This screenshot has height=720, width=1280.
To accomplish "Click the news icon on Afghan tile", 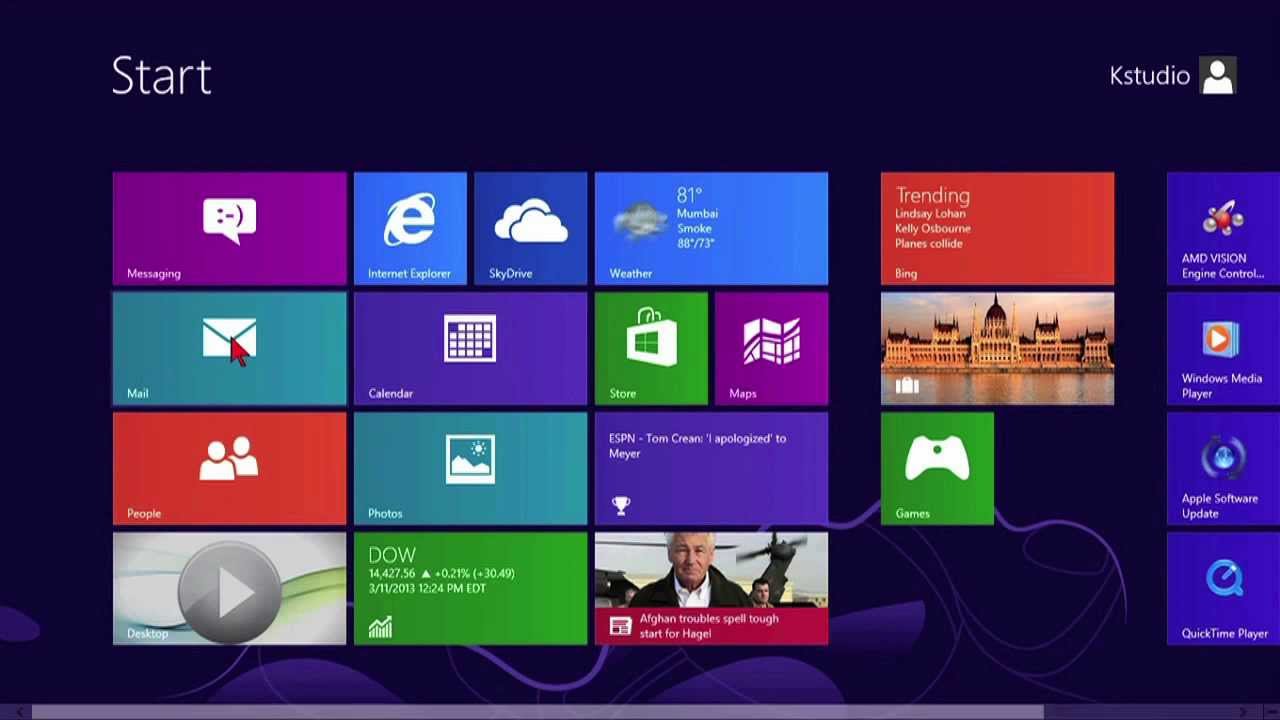I will pyautogui.click(x=620, y=626).
